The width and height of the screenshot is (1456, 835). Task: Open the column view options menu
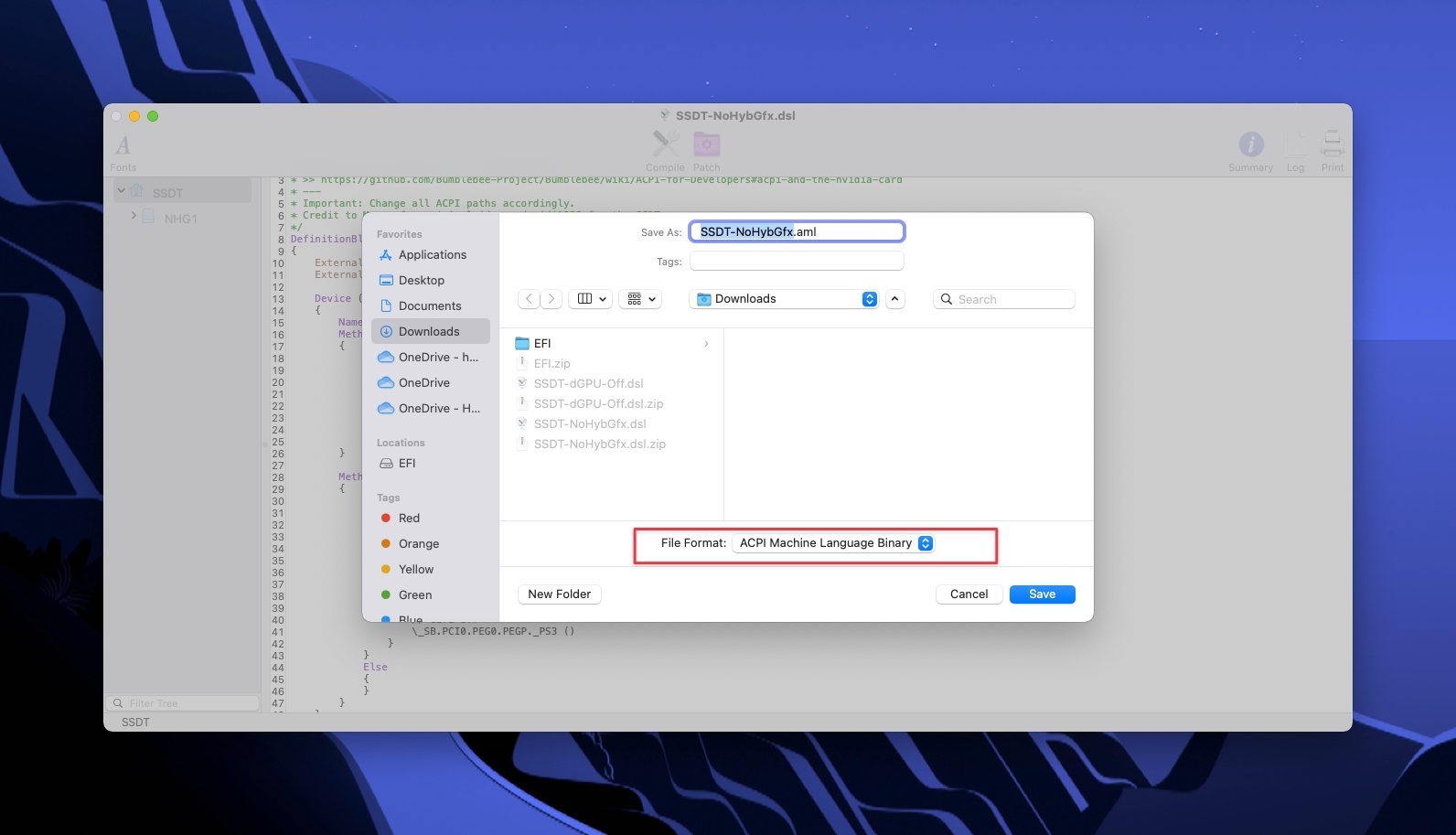[x=591, y=299]
